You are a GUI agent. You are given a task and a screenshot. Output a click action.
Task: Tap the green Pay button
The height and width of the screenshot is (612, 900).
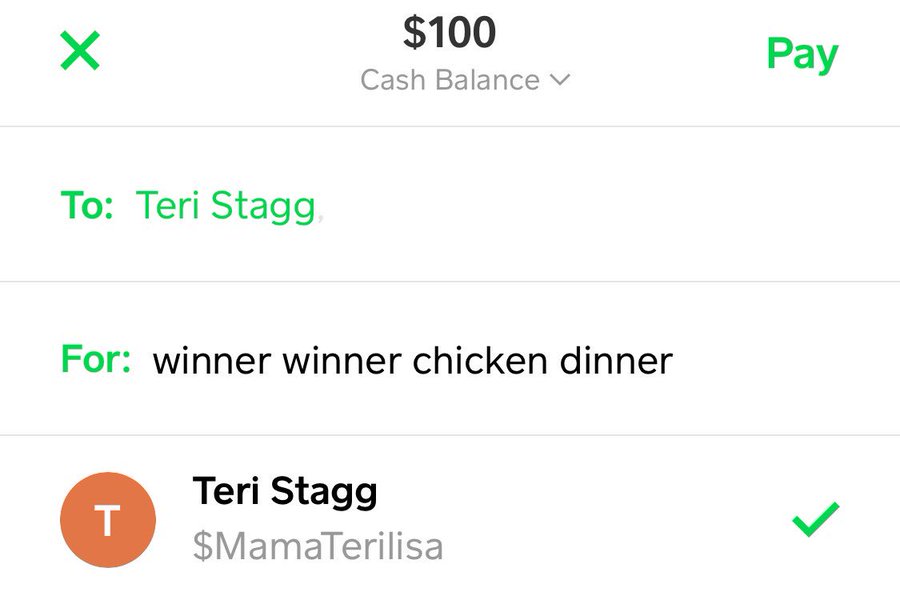pyautogui.click(x=802, y=54)
